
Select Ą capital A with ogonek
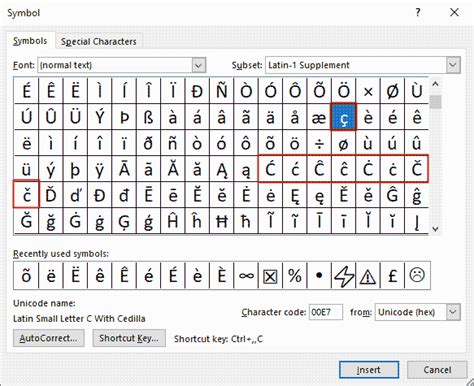pos(222,169)
